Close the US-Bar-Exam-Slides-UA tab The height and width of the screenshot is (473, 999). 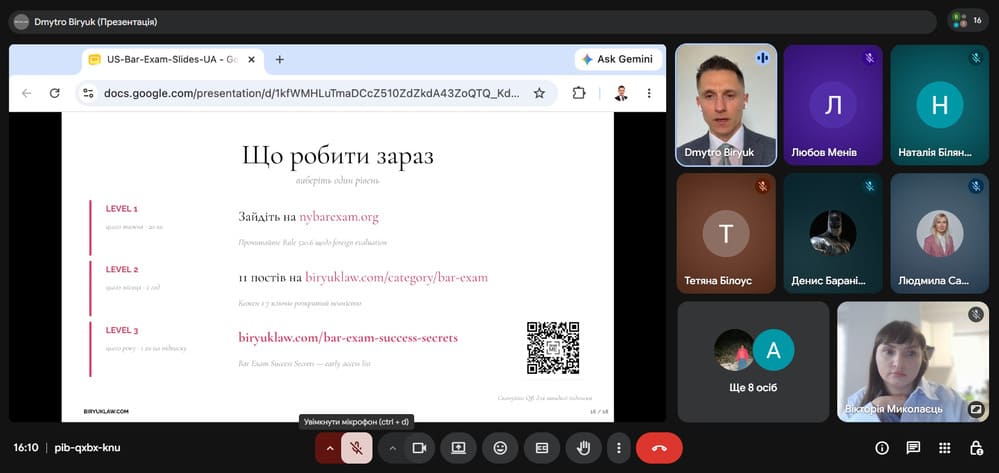(251, 60)
